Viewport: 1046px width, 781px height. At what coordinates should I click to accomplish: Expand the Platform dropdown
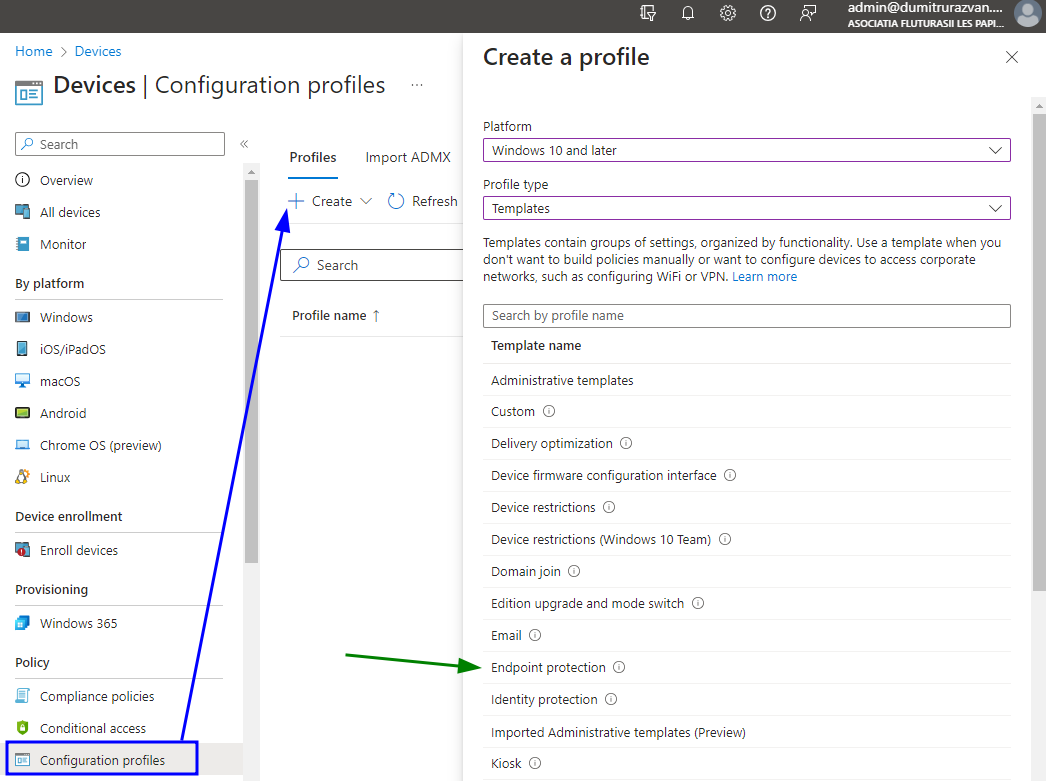click(x=746, y=150)
